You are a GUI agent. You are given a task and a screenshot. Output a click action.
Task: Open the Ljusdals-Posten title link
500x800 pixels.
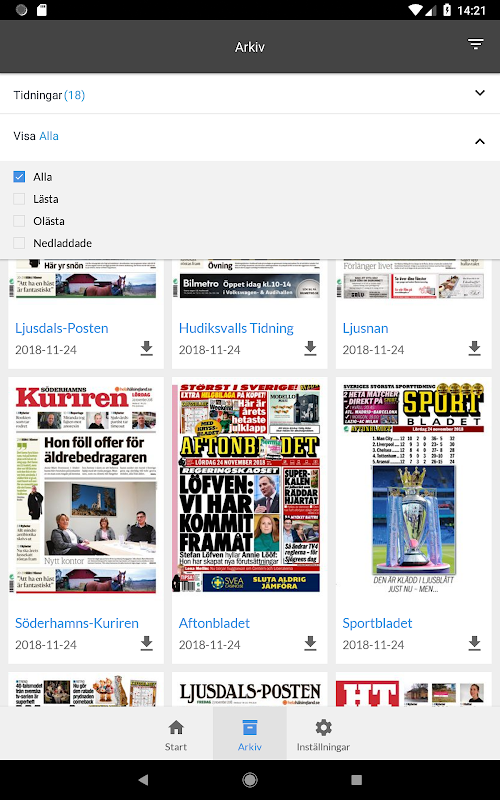point(62,328)
